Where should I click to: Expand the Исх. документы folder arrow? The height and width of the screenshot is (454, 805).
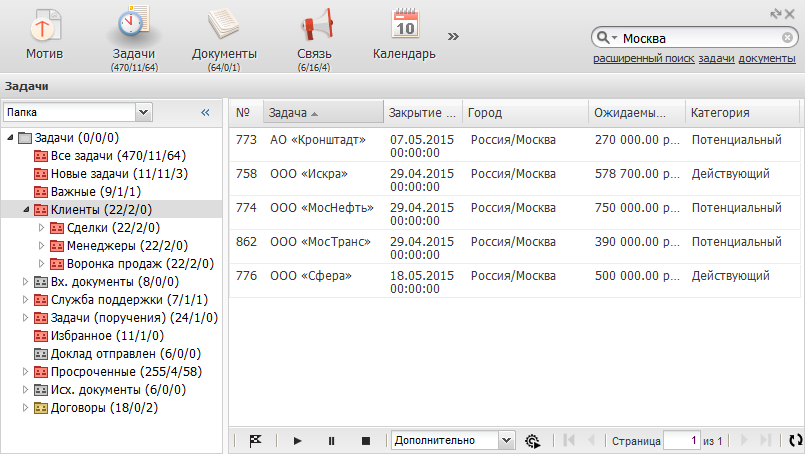[25, 389]
